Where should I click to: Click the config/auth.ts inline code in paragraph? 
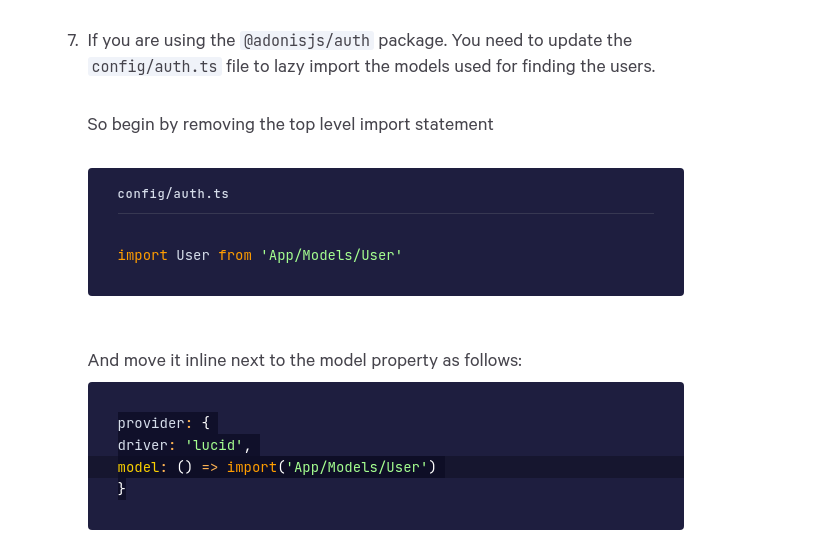click(x=155, y=67)
